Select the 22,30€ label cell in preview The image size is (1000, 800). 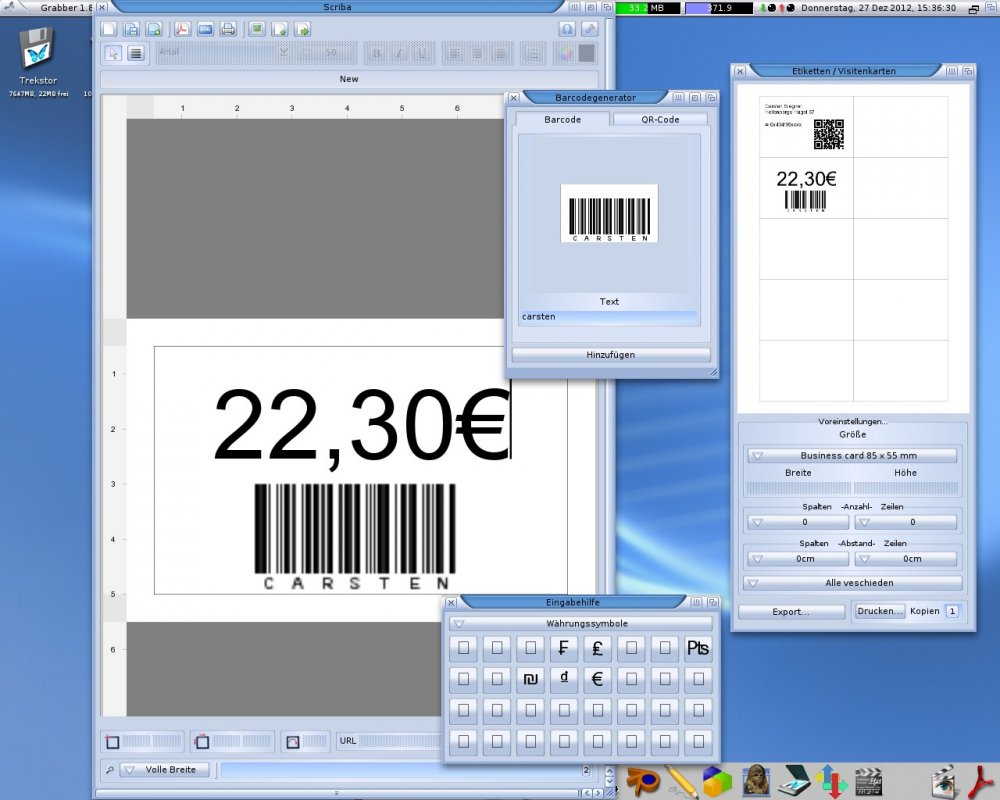point(806,188)
